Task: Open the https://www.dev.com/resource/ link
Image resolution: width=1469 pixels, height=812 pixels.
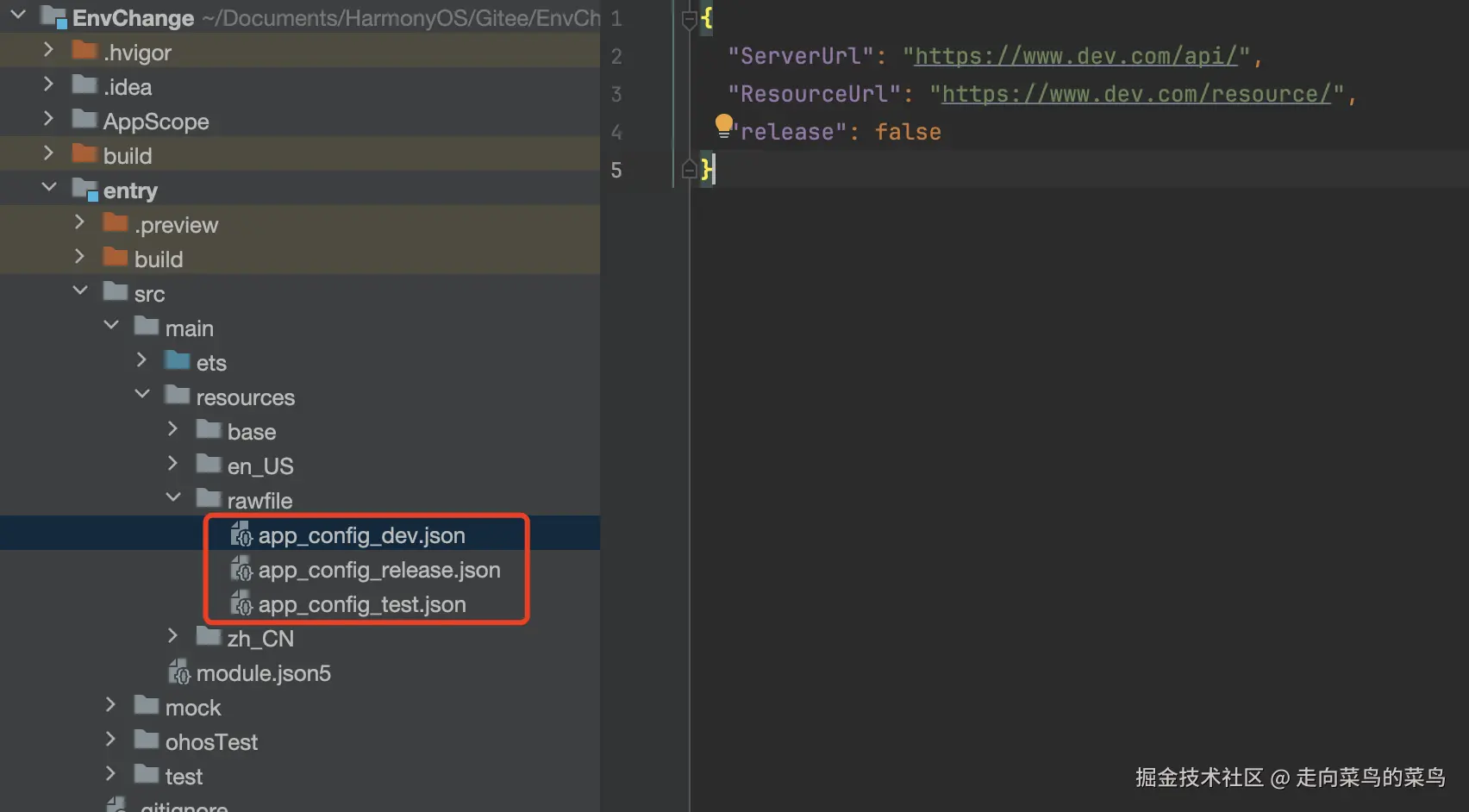Action: click(x=1136, y=95)
